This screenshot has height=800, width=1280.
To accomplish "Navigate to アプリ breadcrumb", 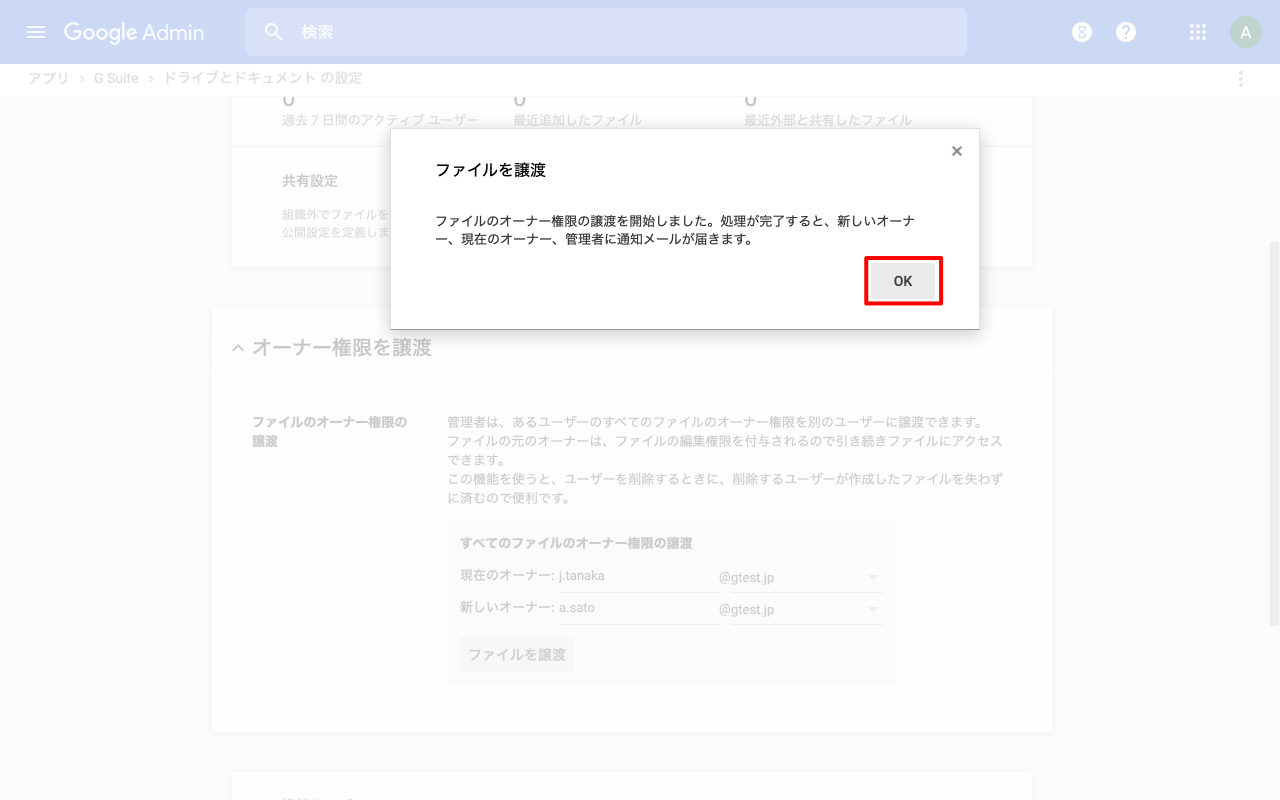I will (48, 78).
